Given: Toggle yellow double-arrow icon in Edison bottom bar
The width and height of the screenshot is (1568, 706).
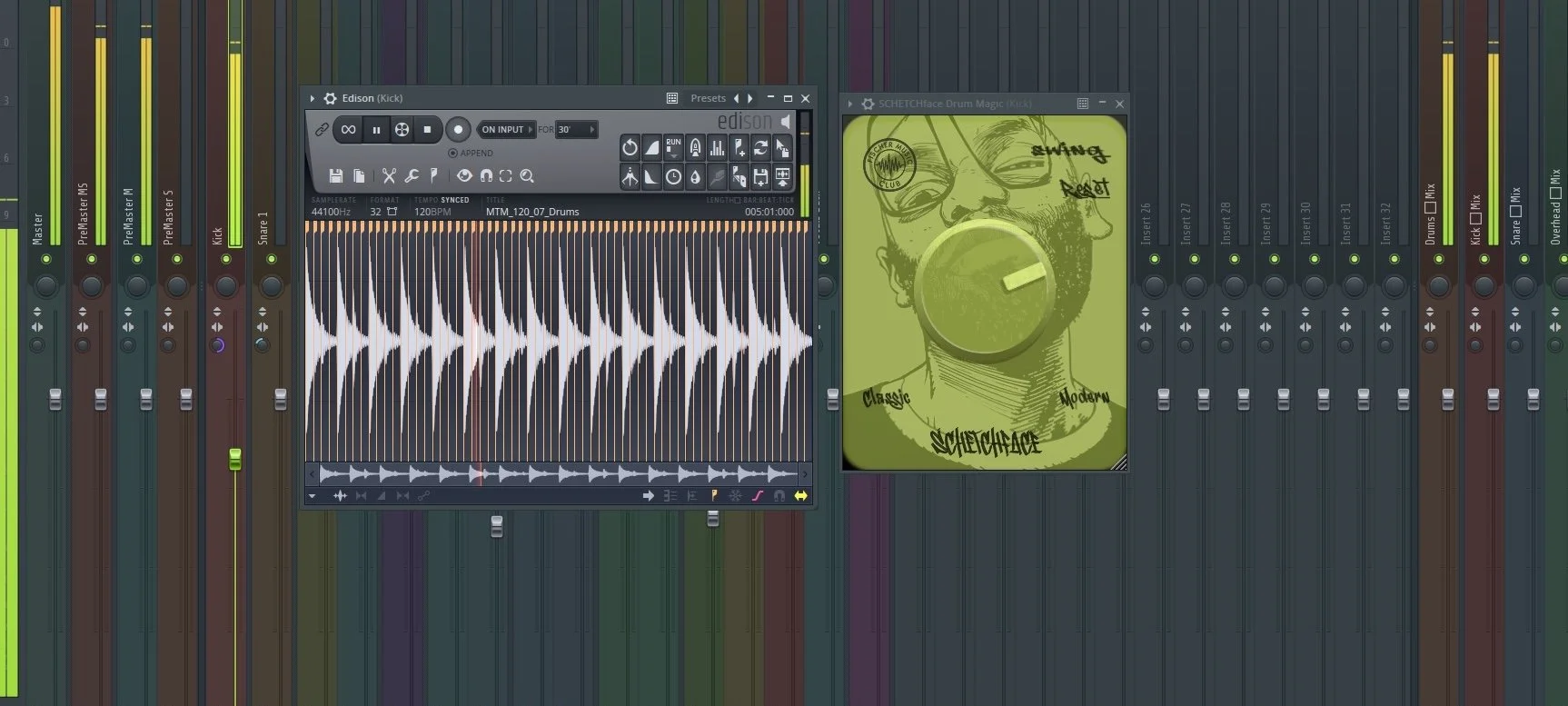Looking at the screenshot, I should pyautogui.click(x=800, y=496).
